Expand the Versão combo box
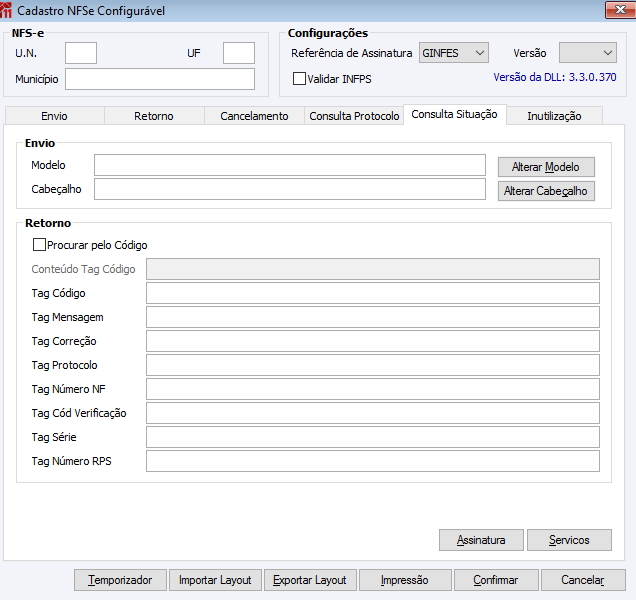This screenshot has width=636, height=600. tap(588, 53)
